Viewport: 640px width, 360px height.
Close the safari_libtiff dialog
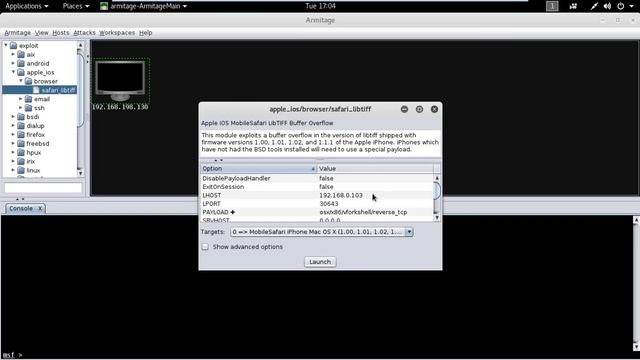point(434,109)
